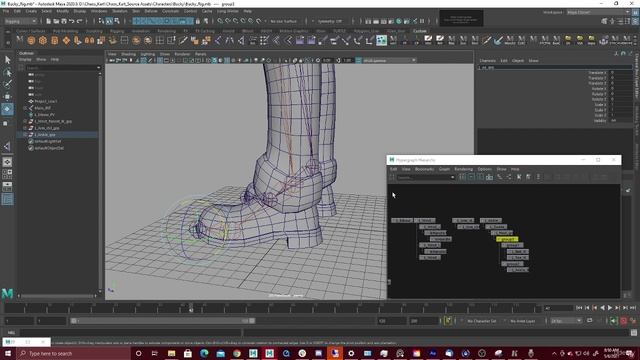Open the sRGB gamma view transform dropdown

389,60
